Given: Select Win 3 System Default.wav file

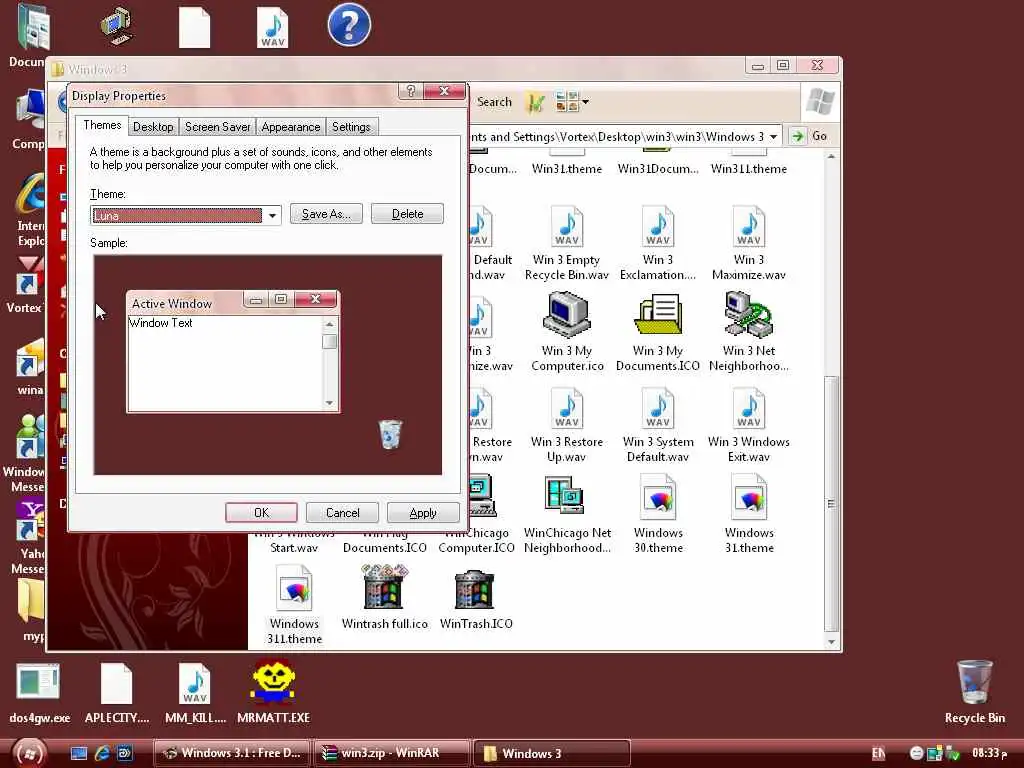Looking at the screenshot, I should tap(658, 425).
